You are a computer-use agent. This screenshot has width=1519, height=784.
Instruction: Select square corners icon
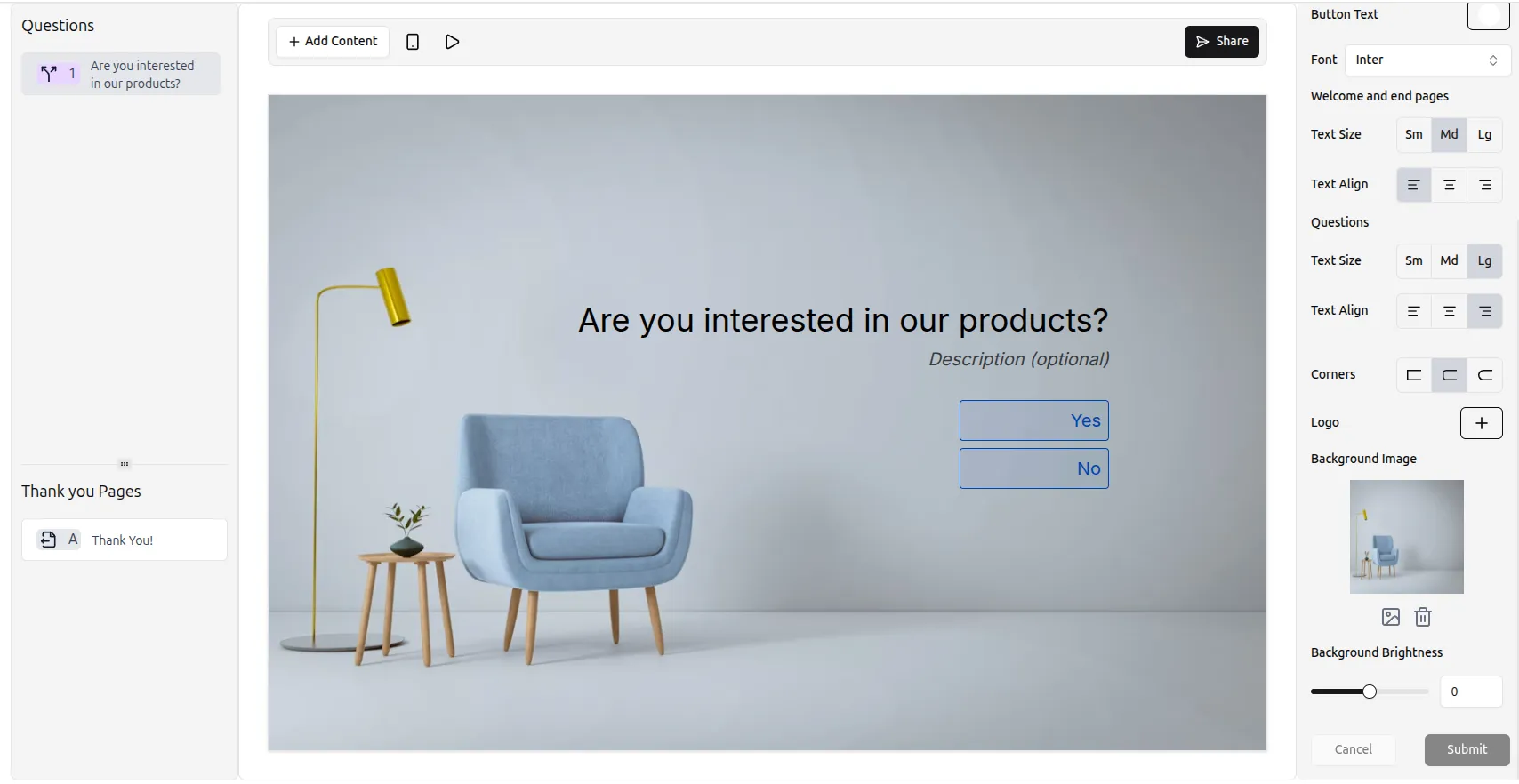[x=1414, y=375]
